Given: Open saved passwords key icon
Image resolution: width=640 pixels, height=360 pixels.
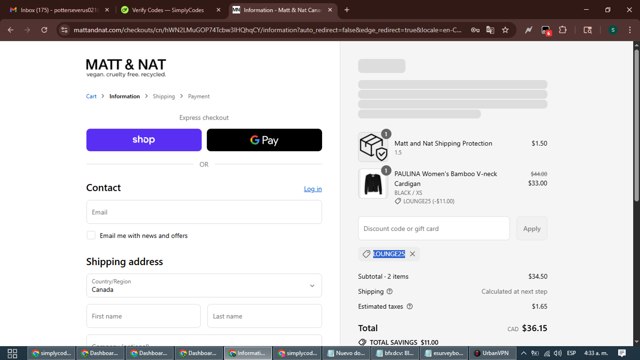Looking at the screenshot, I should tap(475, 30).
